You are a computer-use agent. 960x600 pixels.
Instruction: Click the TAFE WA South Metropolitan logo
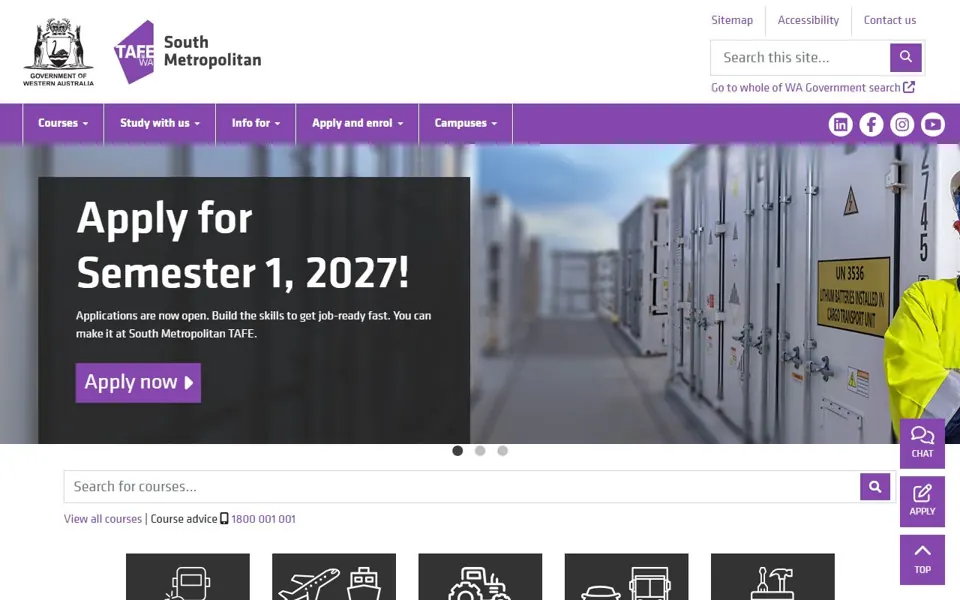pyautogui.click(x=187, y=52)
